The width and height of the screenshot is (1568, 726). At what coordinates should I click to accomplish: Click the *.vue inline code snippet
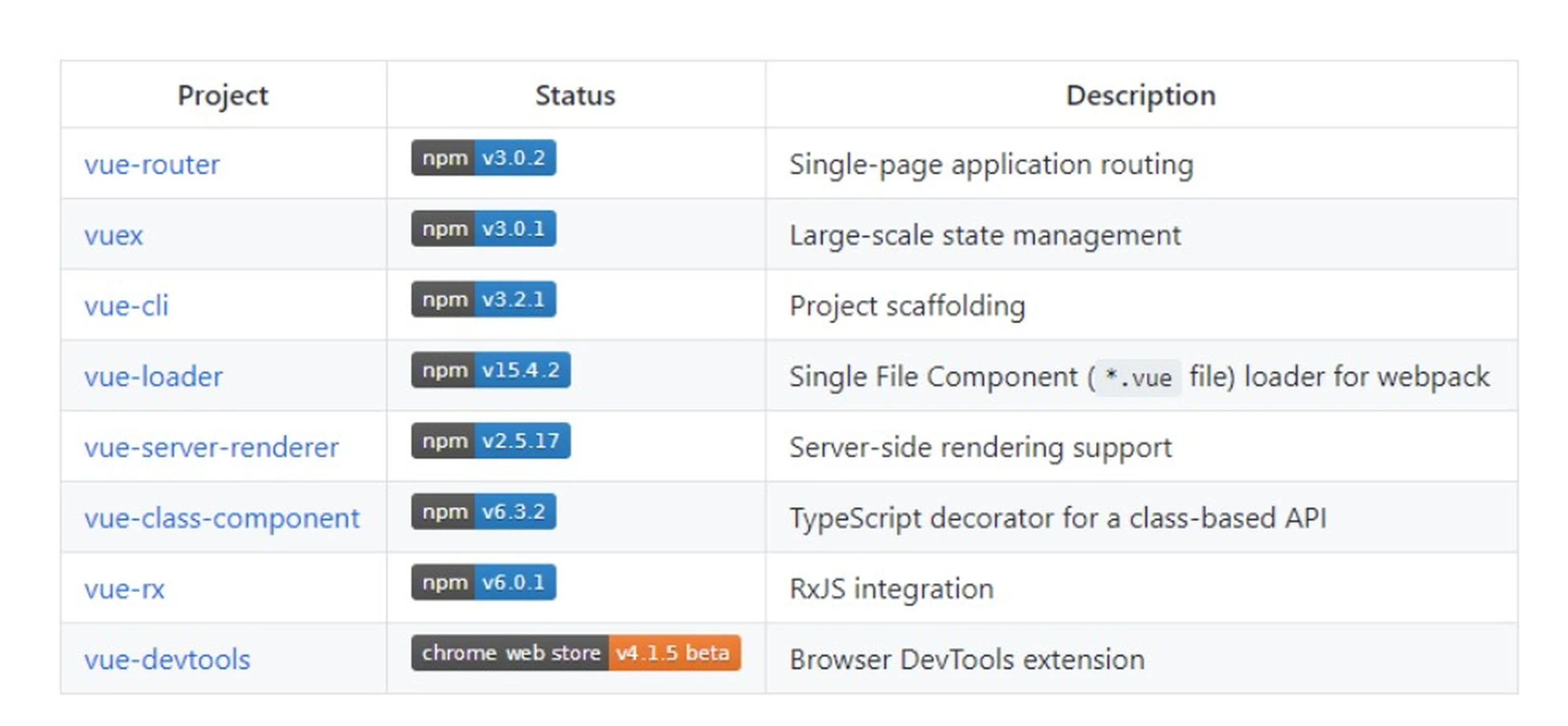coord(1138,378)
